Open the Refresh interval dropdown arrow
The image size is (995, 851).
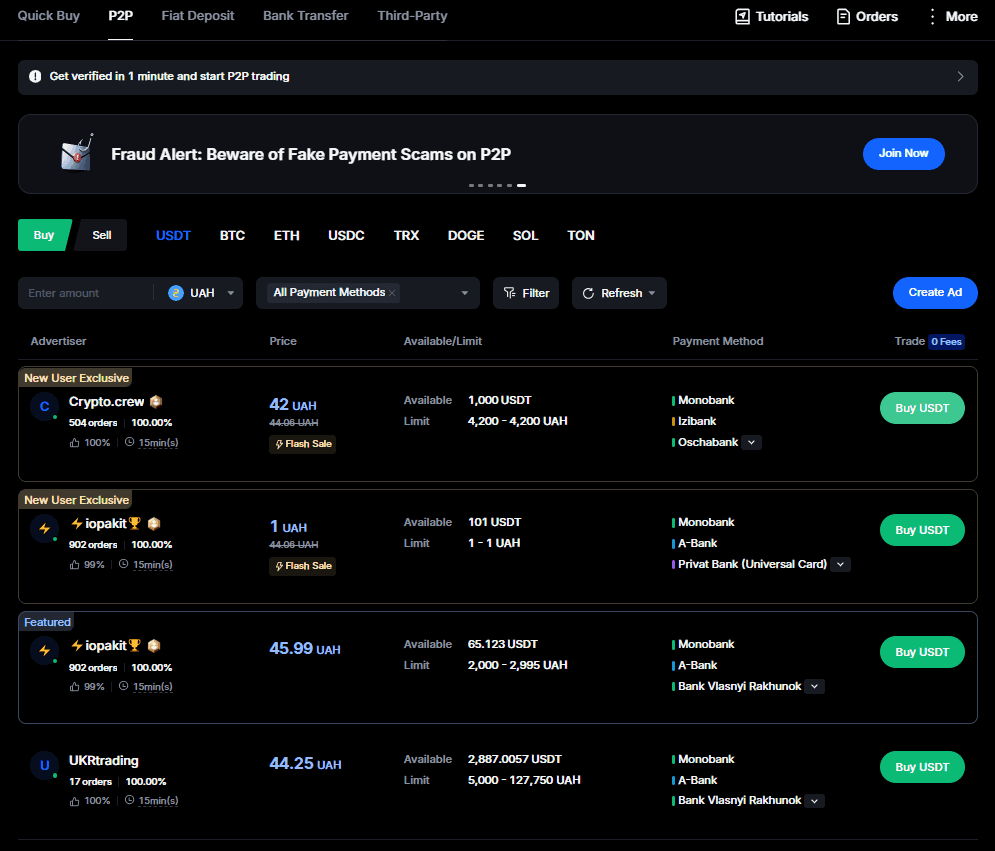[652, 293]
